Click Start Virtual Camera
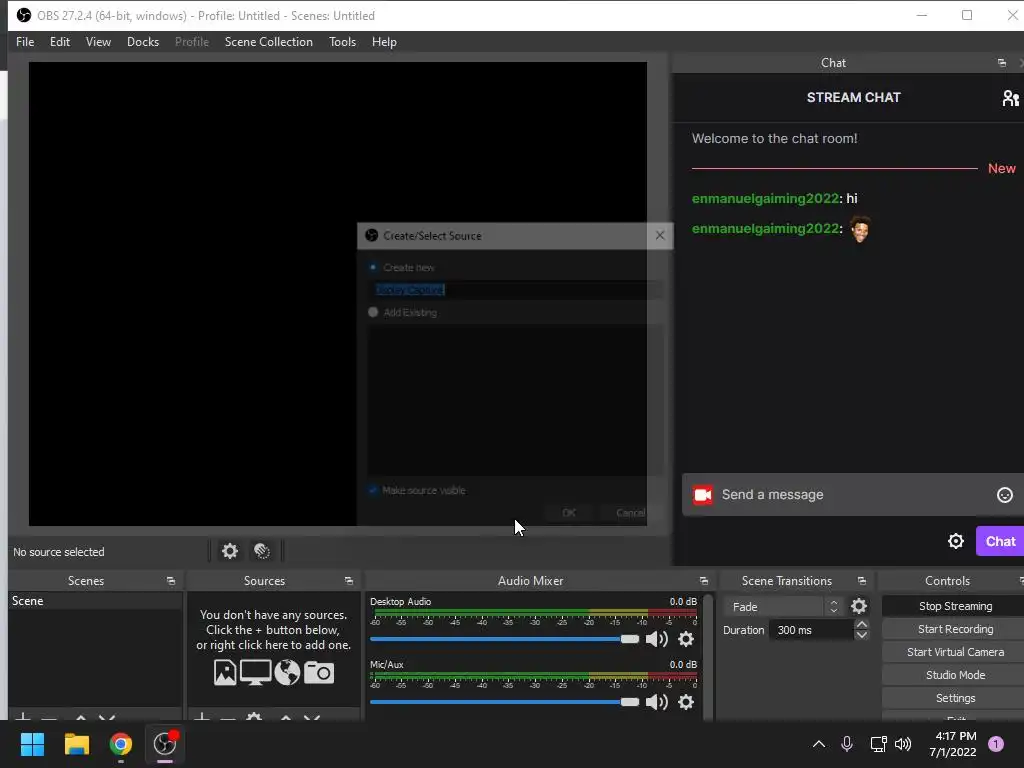1024x768 pixels. (955, 652)
